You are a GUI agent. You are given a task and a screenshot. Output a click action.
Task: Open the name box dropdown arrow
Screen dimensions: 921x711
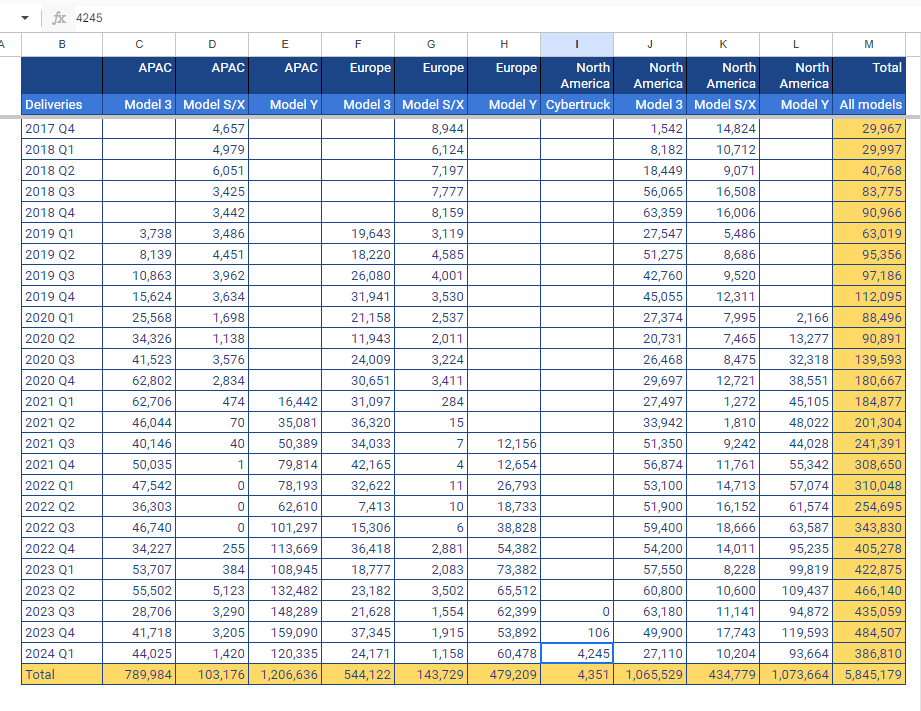point(25,18)
